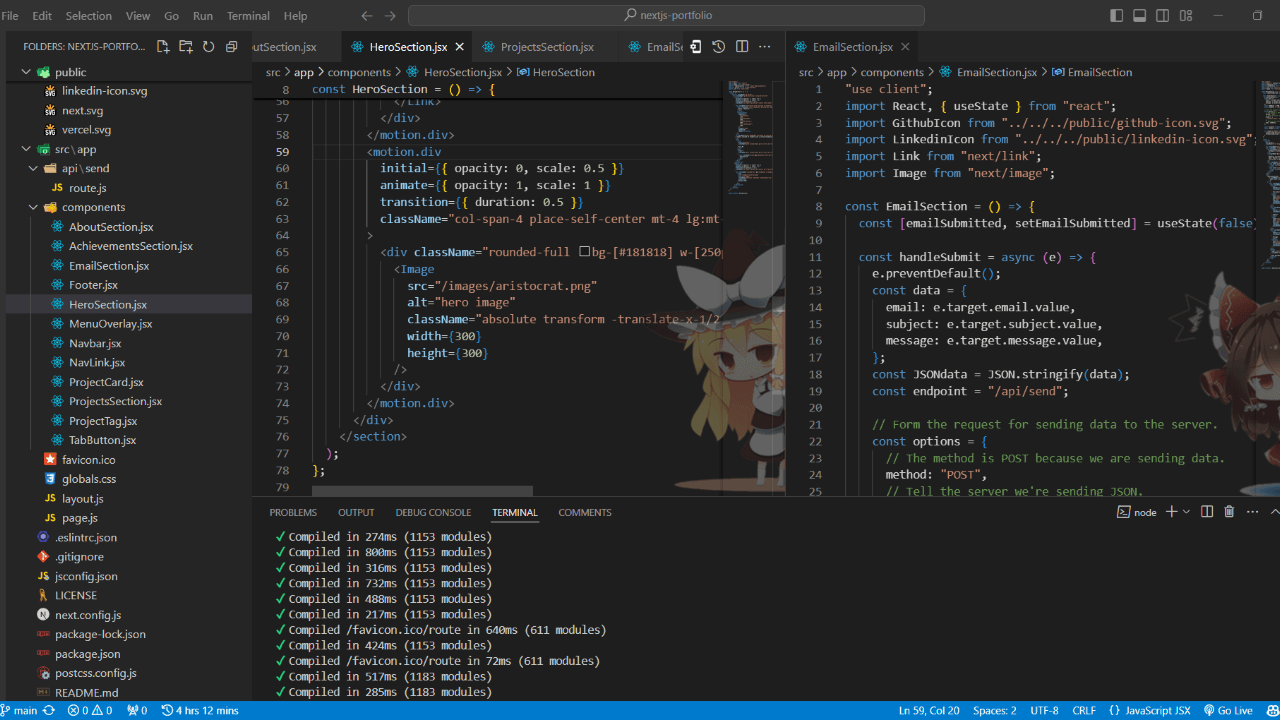The width and height of the screenshot is (1280, 720).
Task: Switch to the DEBUG CONSOLE tab
Action: 433,512
